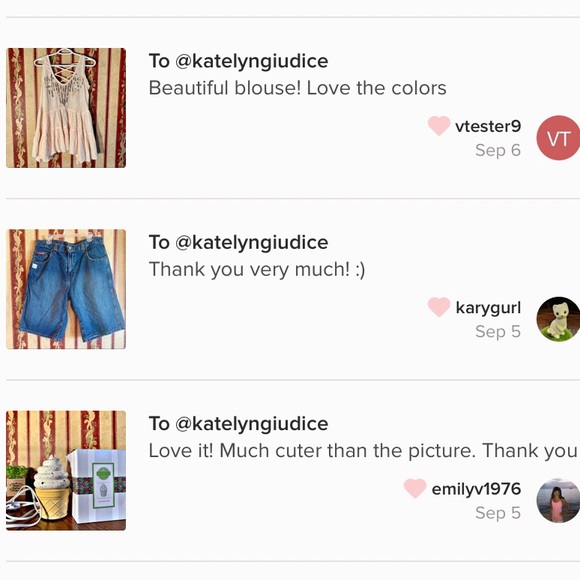580x580 pixels.
Task: Open @katelyngiudice link in the blouse comment
Action: tap(252, 61)
